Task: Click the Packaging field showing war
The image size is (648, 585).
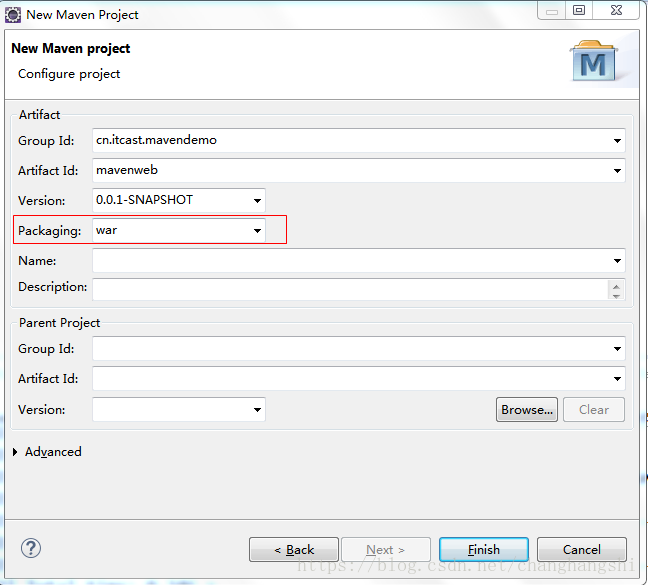Action: pos(179,231)
